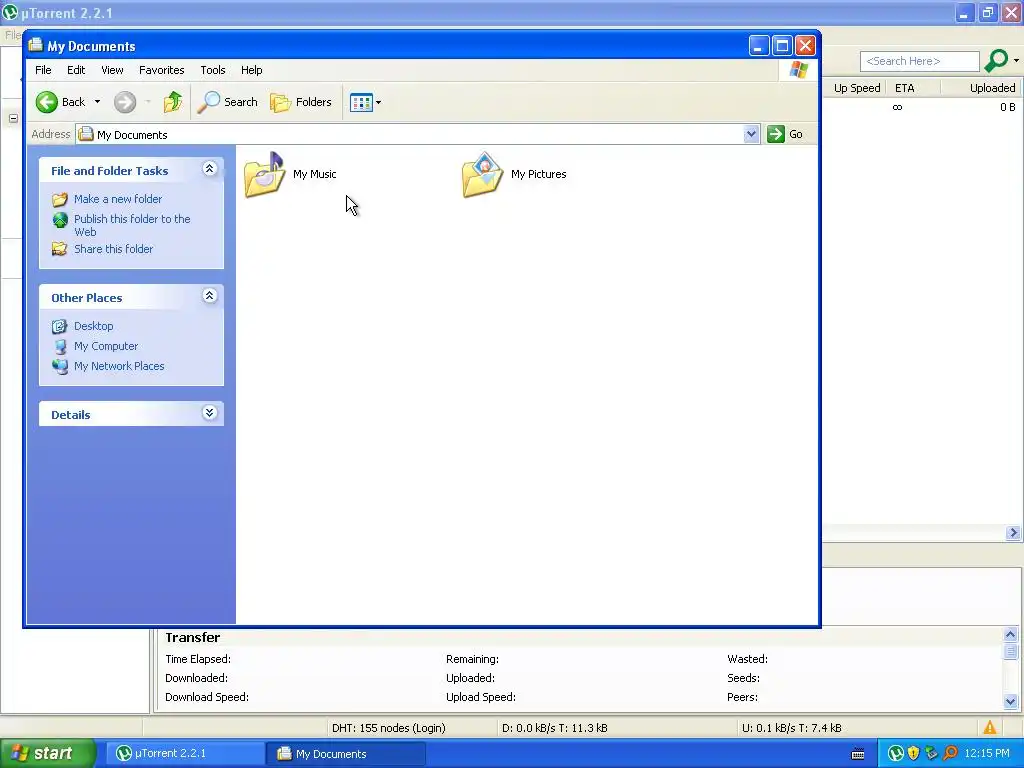Image resolution: width=1024 pixels, height=768 pixels.
Task: Select the My Pictures folder icon
Action: pos(483,174)
